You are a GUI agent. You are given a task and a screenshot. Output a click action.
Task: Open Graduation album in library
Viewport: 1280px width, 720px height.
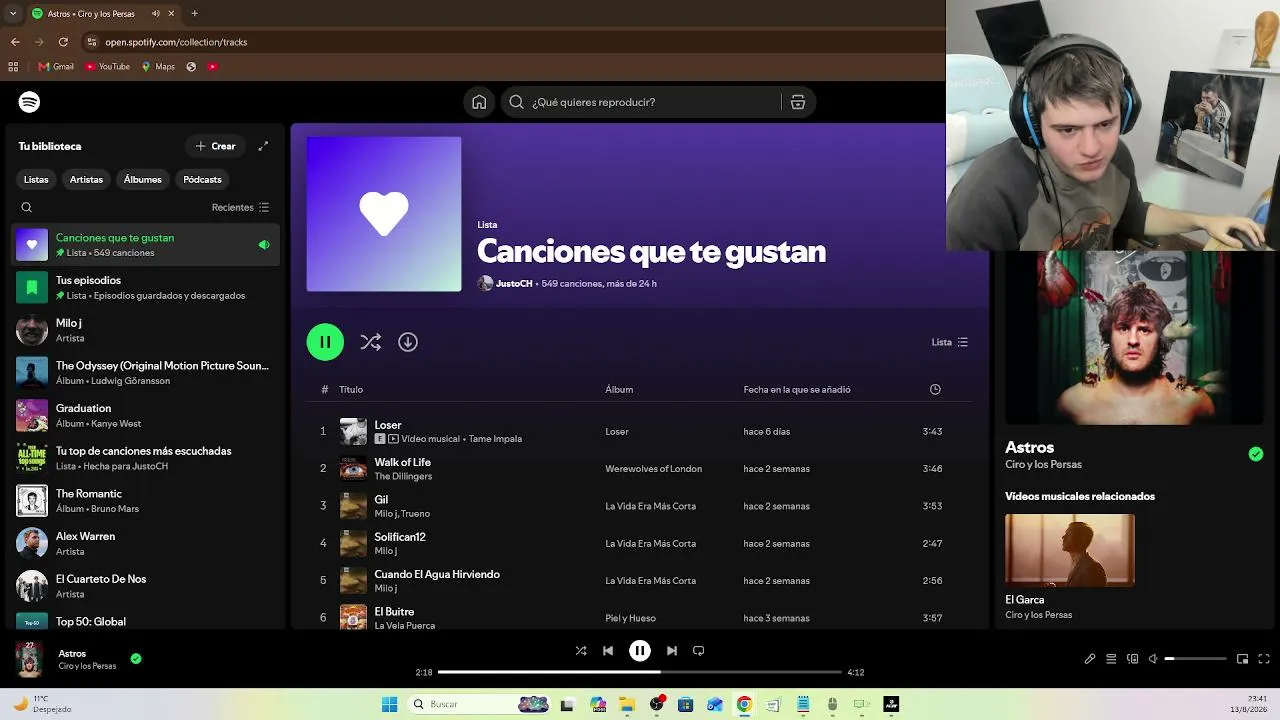[146, 415]
